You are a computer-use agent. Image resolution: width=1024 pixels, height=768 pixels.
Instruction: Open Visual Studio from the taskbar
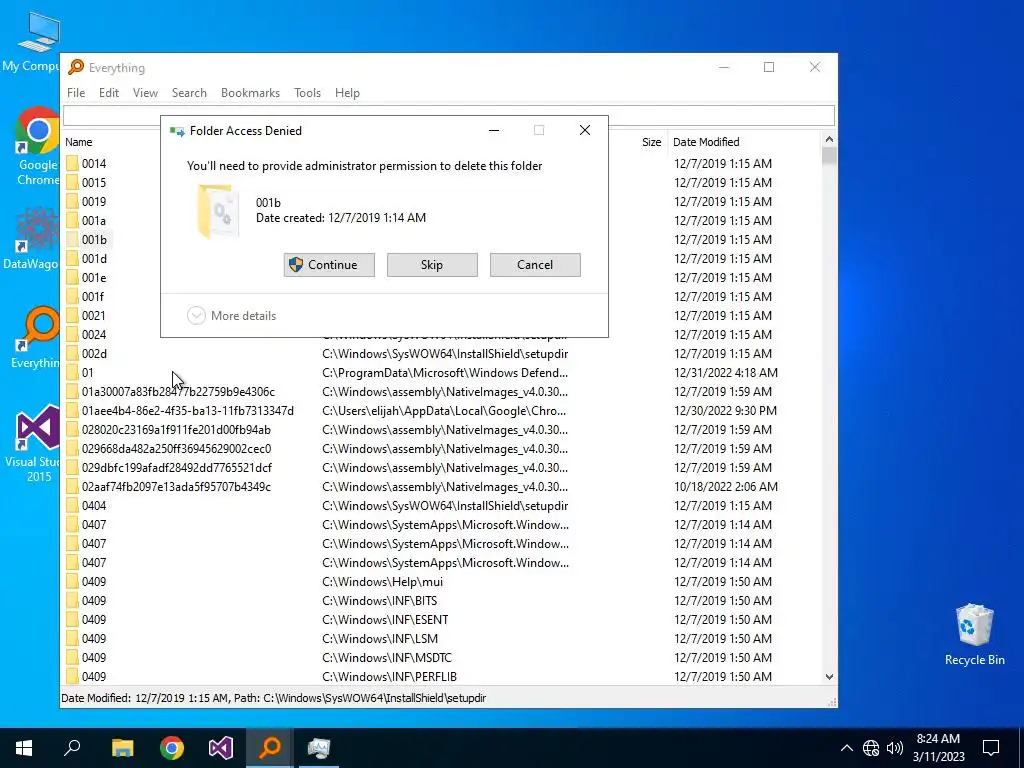221,747
